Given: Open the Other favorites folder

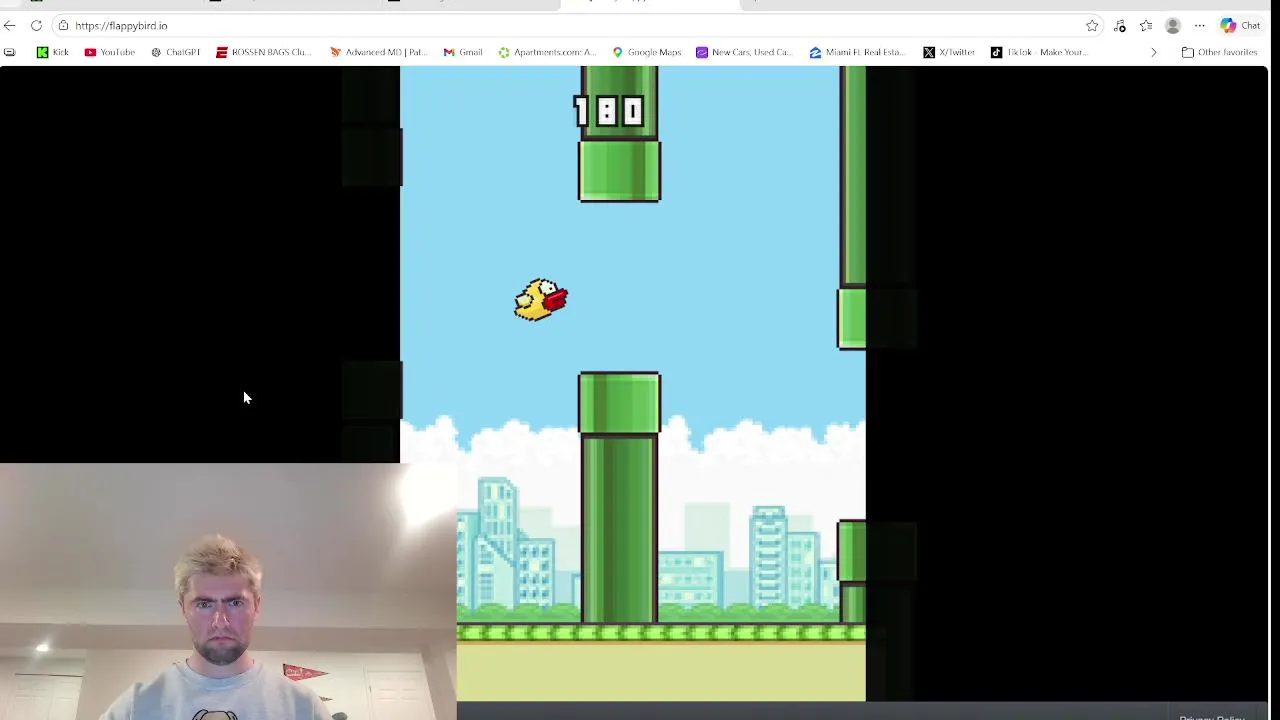Looking at the screenshot, I should tap(1219, 52).
